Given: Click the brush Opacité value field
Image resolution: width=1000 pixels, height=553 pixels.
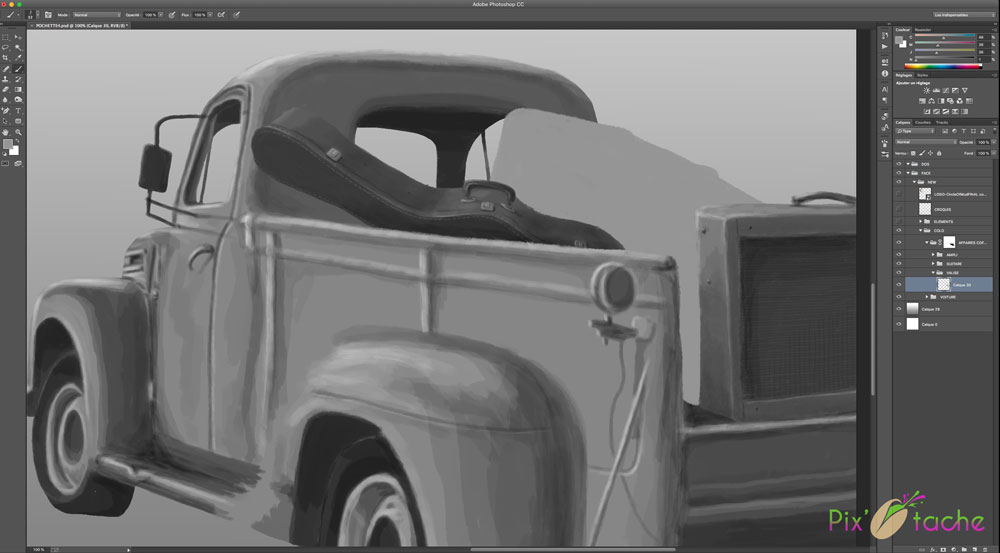Looking at the screenshot, I should (x=151, y=15).
